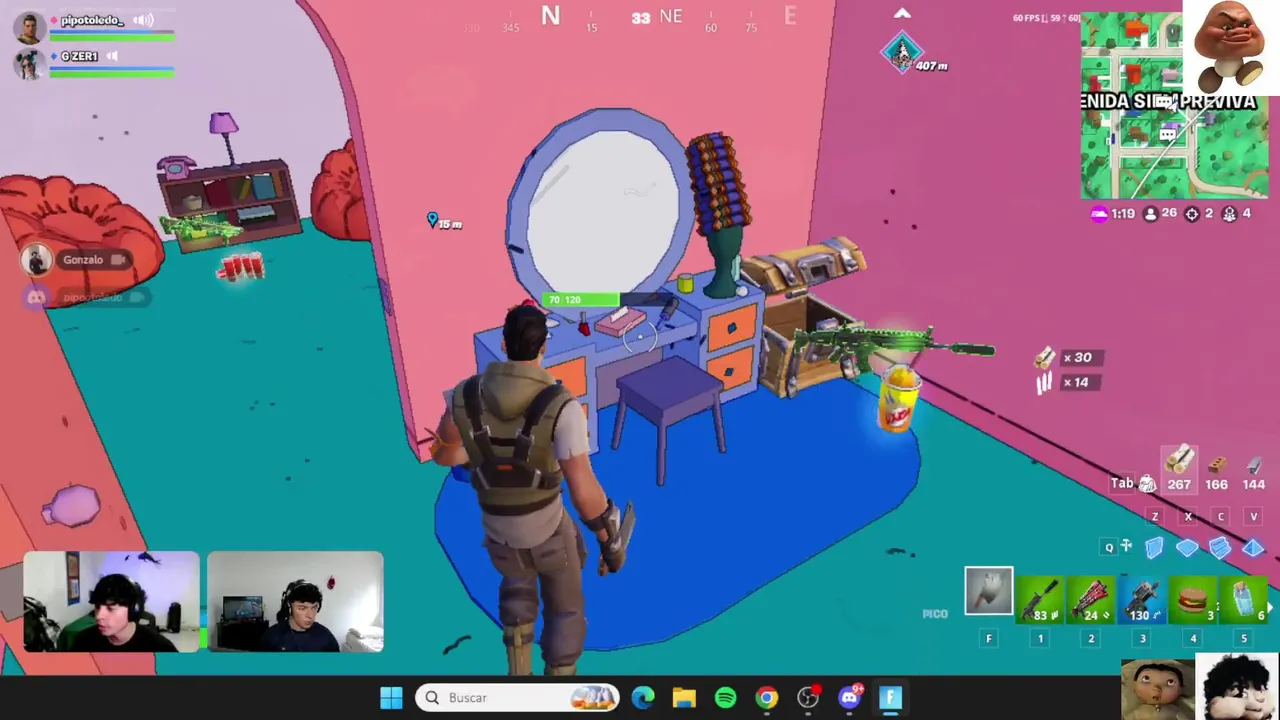
Task: Click the NE compass heading marker
Action: coord(670,17)
